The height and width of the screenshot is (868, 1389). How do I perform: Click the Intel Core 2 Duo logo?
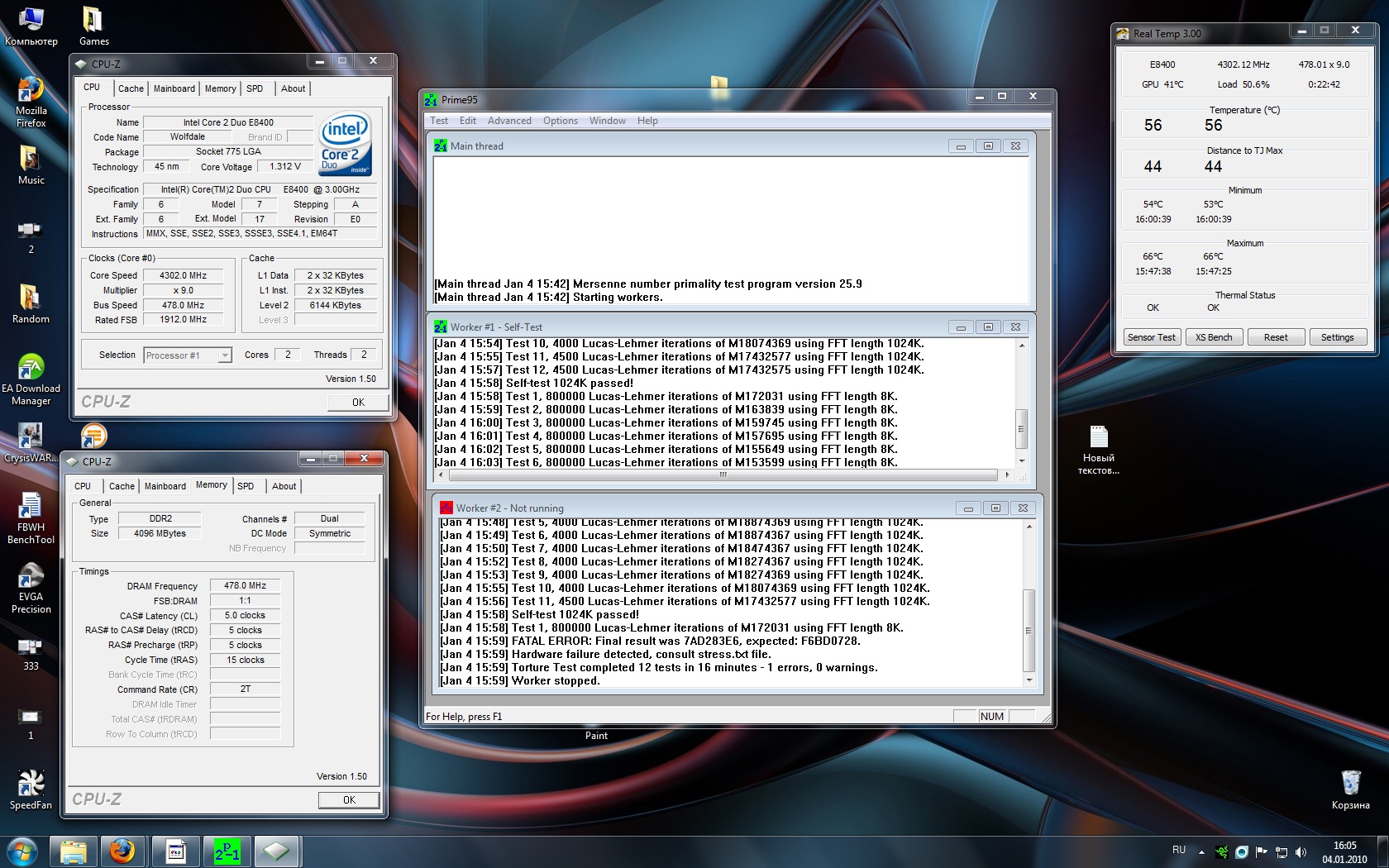point(345,143)
